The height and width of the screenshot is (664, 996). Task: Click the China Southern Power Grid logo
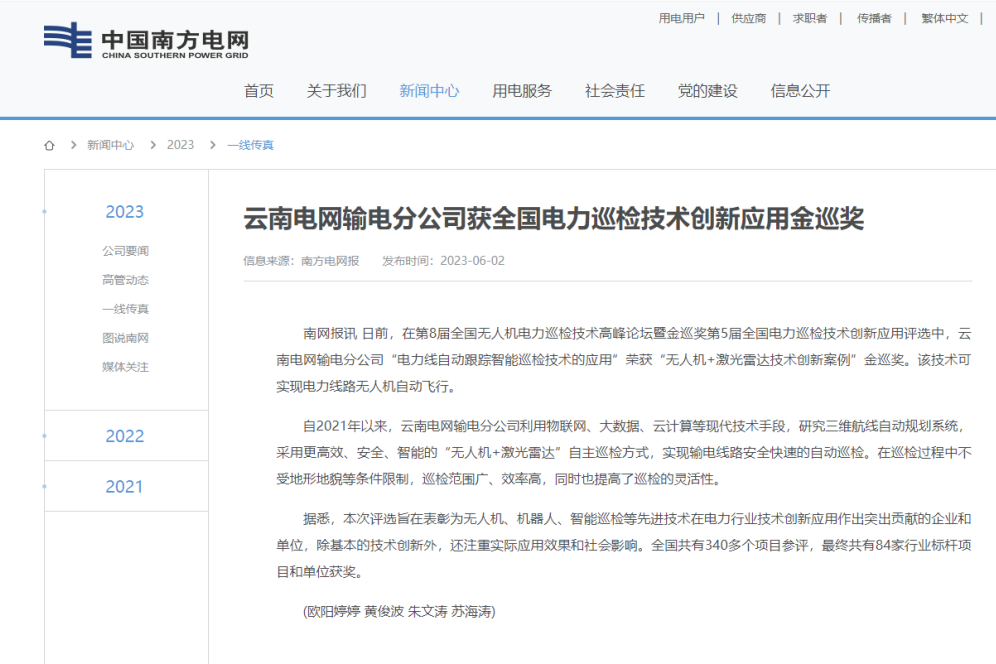(x=146, y=42)
